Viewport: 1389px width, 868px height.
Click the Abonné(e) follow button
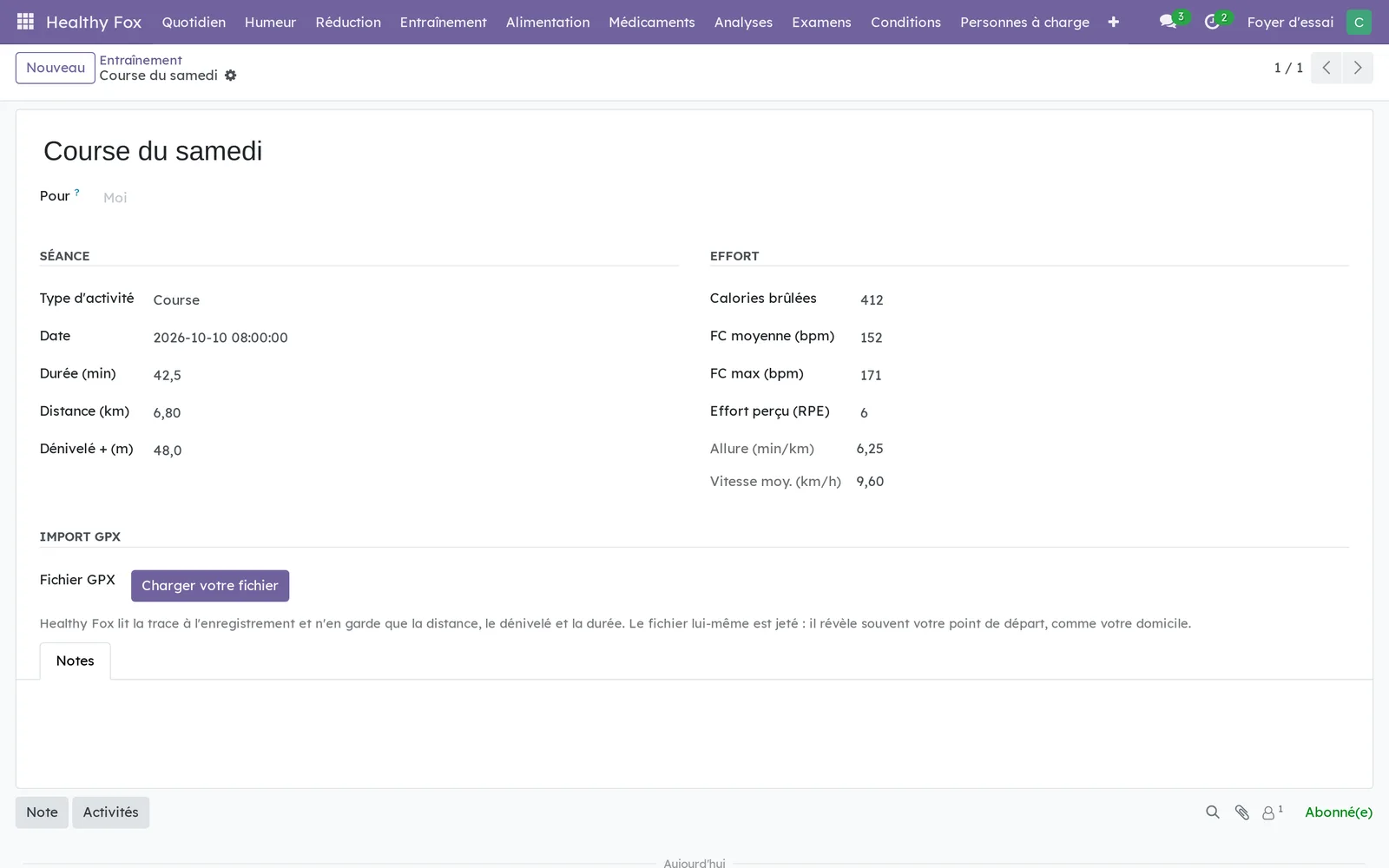coord(1339,812)
